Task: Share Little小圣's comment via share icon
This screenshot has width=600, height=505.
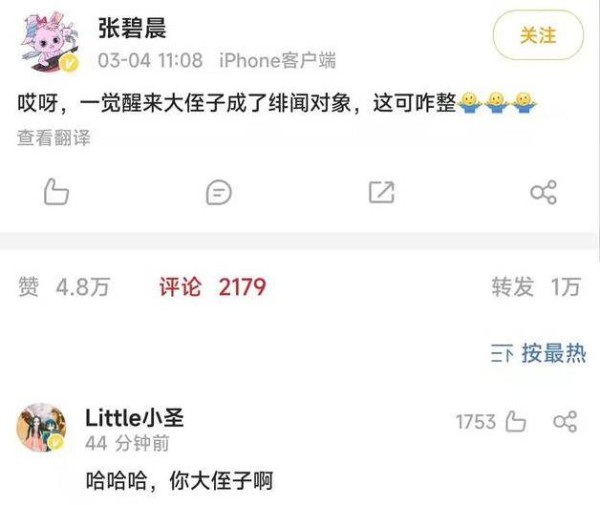Action: (565, 422)
